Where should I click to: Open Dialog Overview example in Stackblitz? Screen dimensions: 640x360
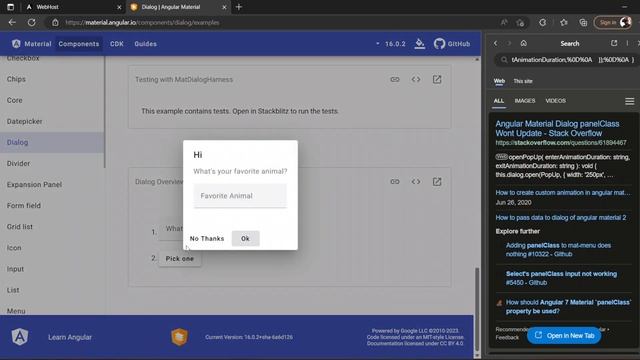pyautogui.click(x=437, y=182)
